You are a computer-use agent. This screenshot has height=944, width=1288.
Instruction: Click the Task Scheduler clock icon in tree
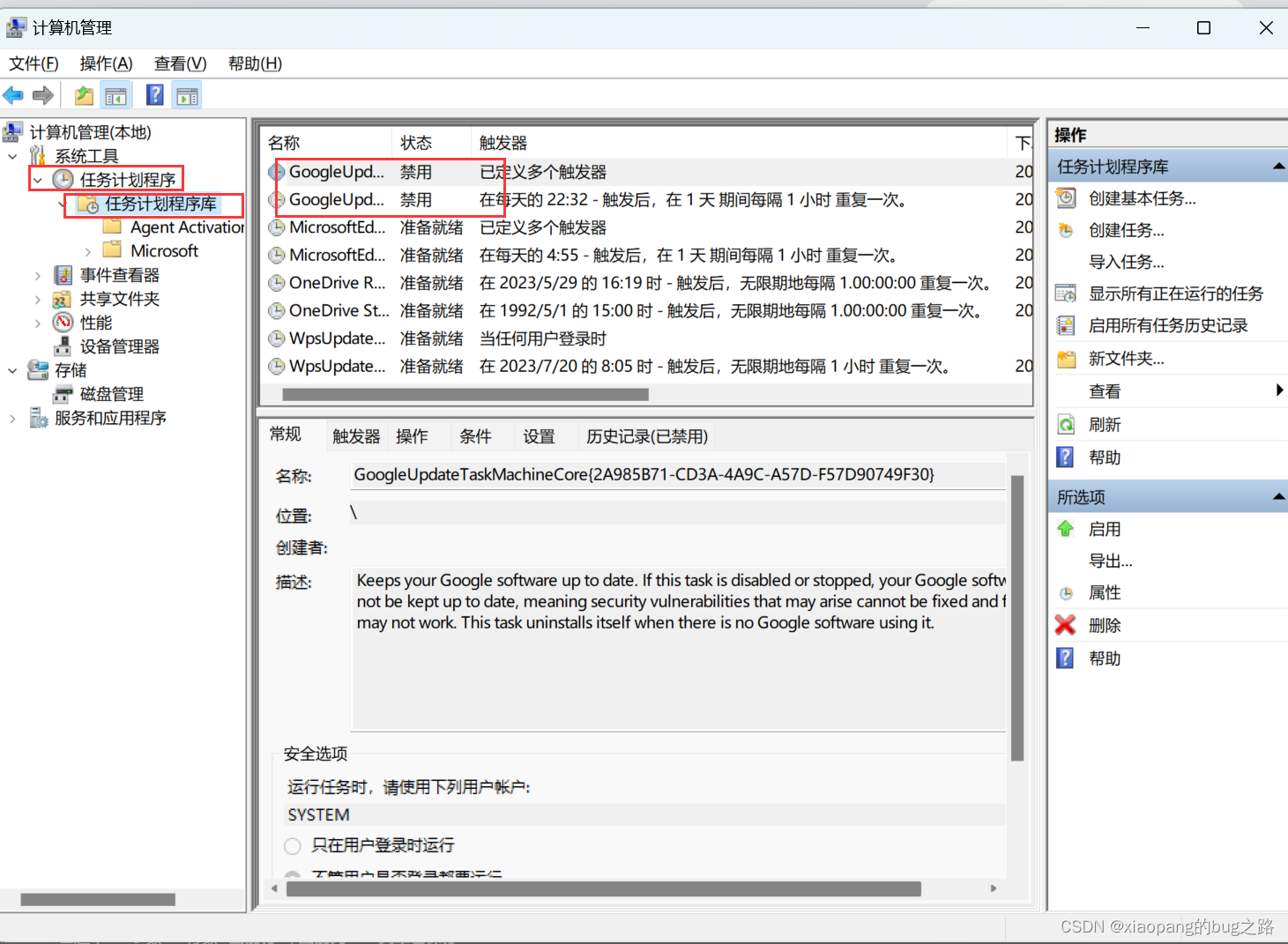[63, 180]
